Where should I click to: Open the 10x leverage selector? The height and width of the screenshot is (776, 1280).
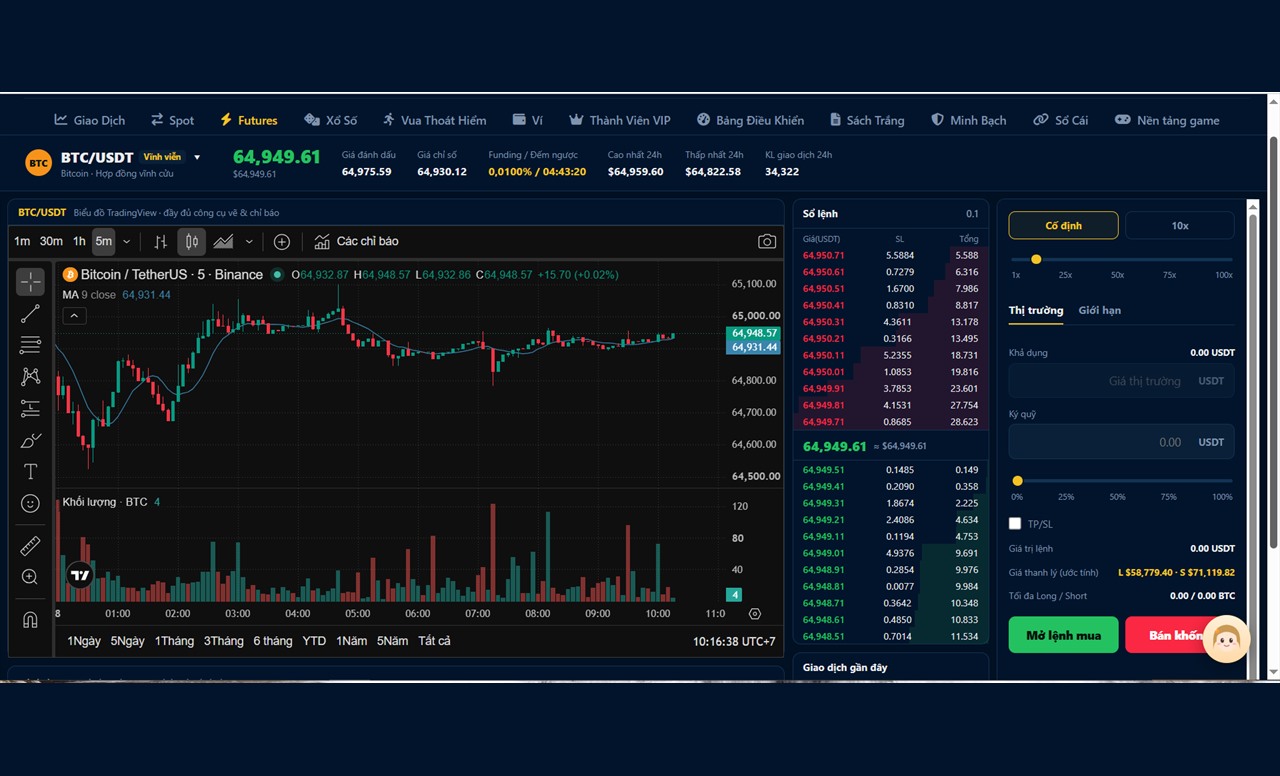pyautogui.click(x=1180, y=226)
